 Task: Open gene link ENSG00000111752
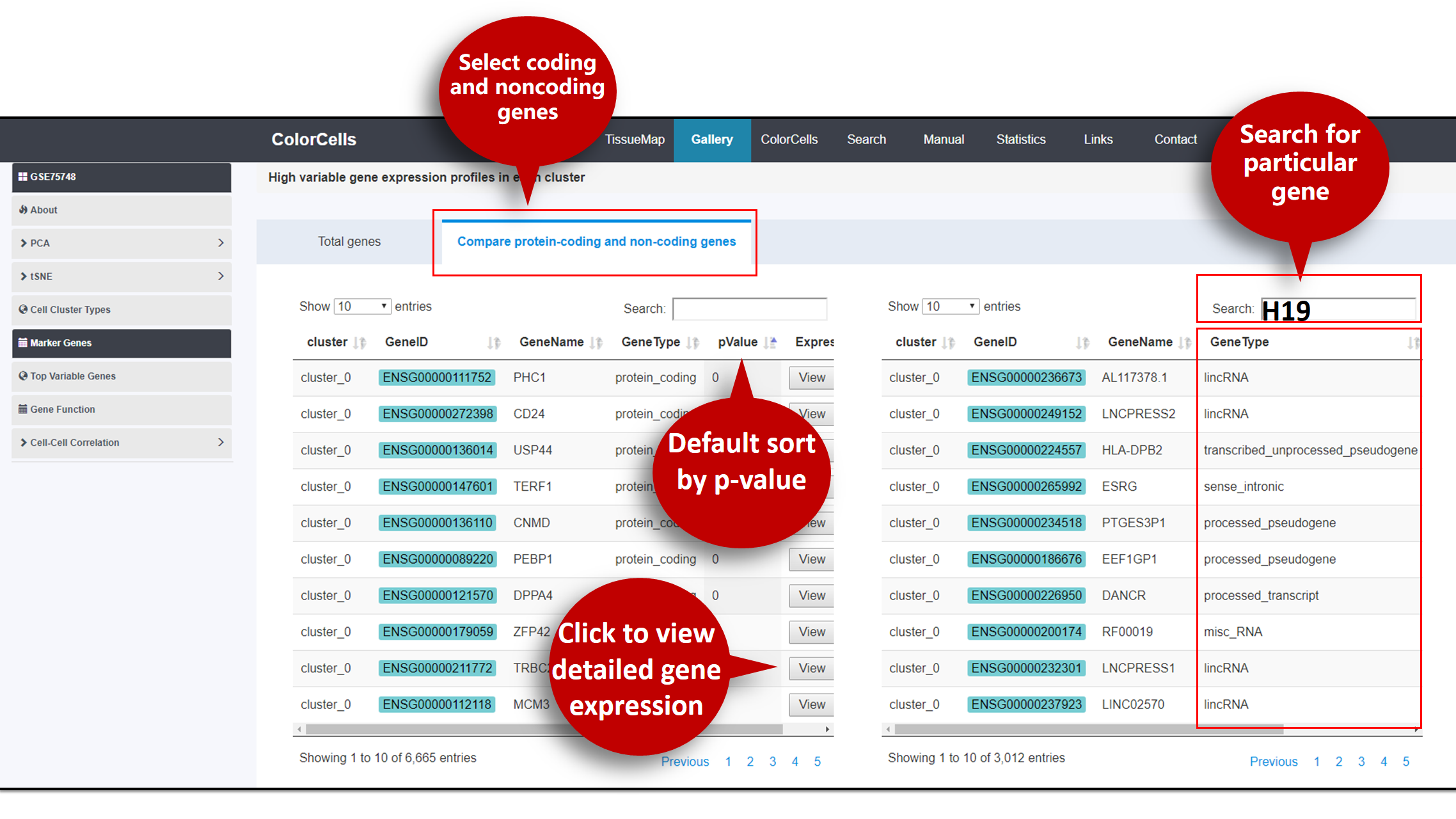click(437, 378)
